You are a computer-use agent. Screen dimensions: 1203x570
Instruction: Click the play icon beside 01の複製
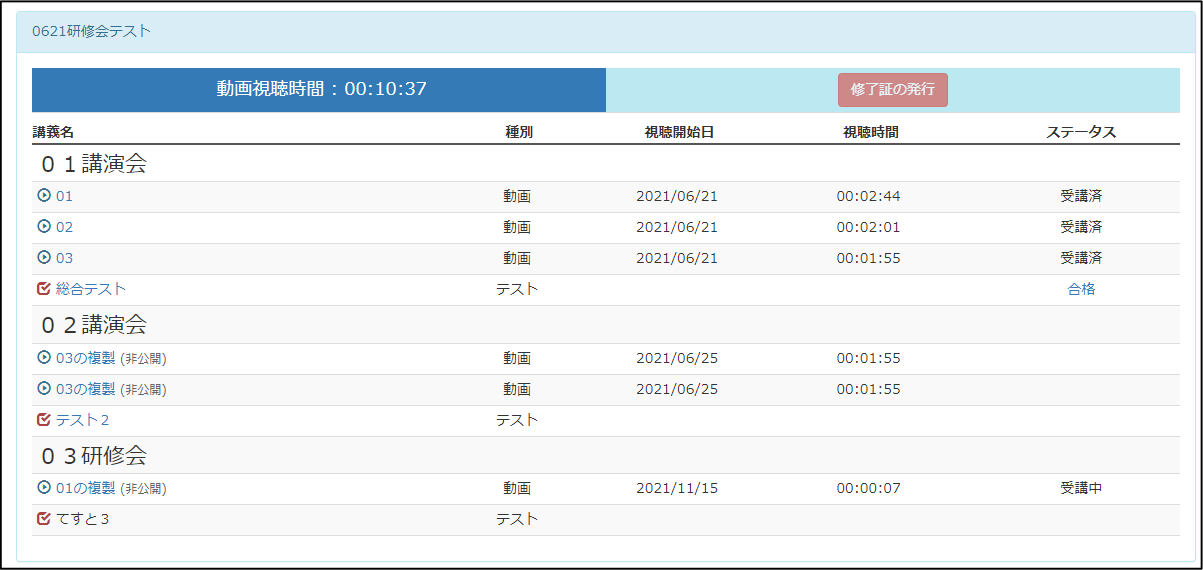[x=43, y=488]
